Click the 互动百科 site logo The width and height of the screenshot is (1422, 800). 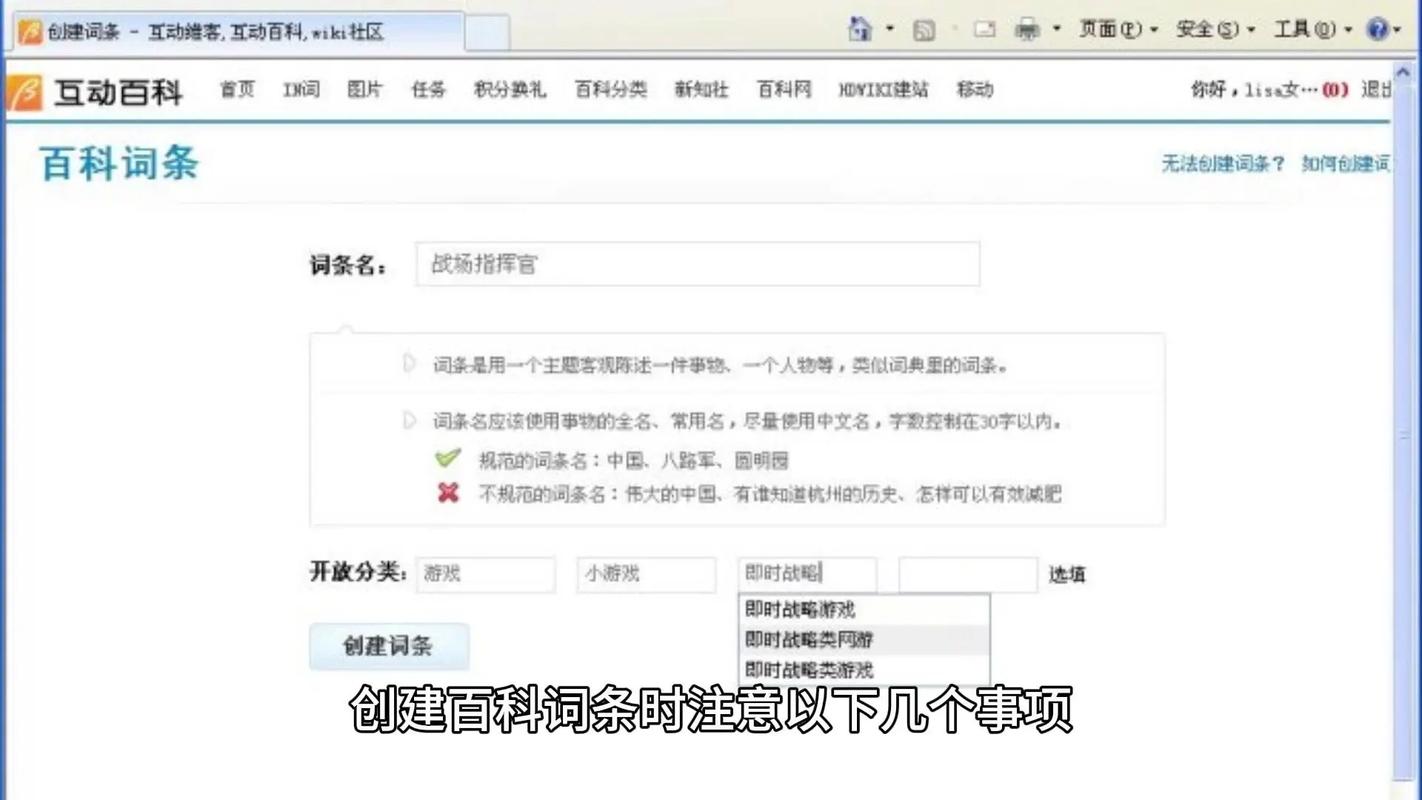pos(95,92)
